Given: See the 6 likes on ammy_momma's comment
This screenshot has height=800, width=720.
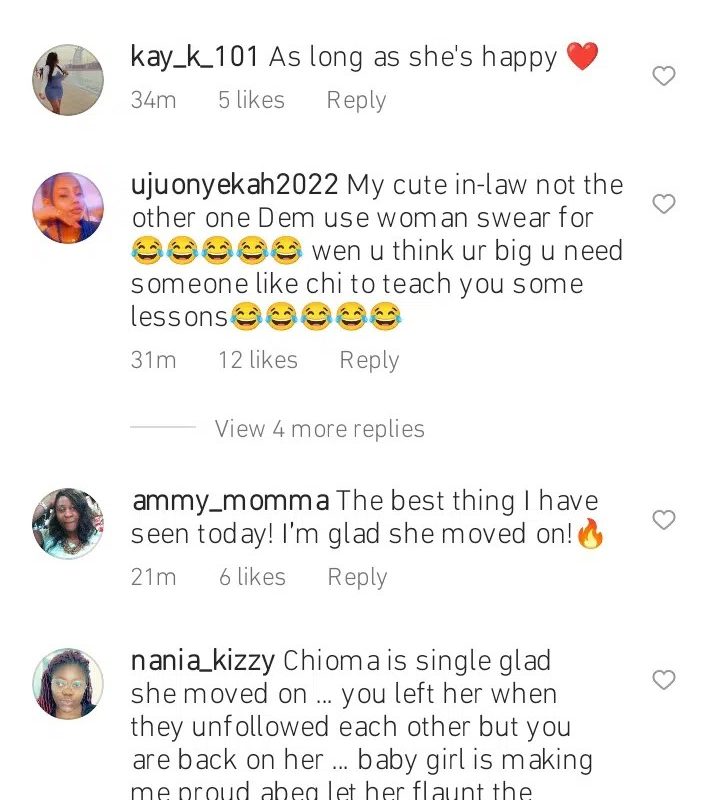Looking at the screenshot, I should (x=252, y=577).
